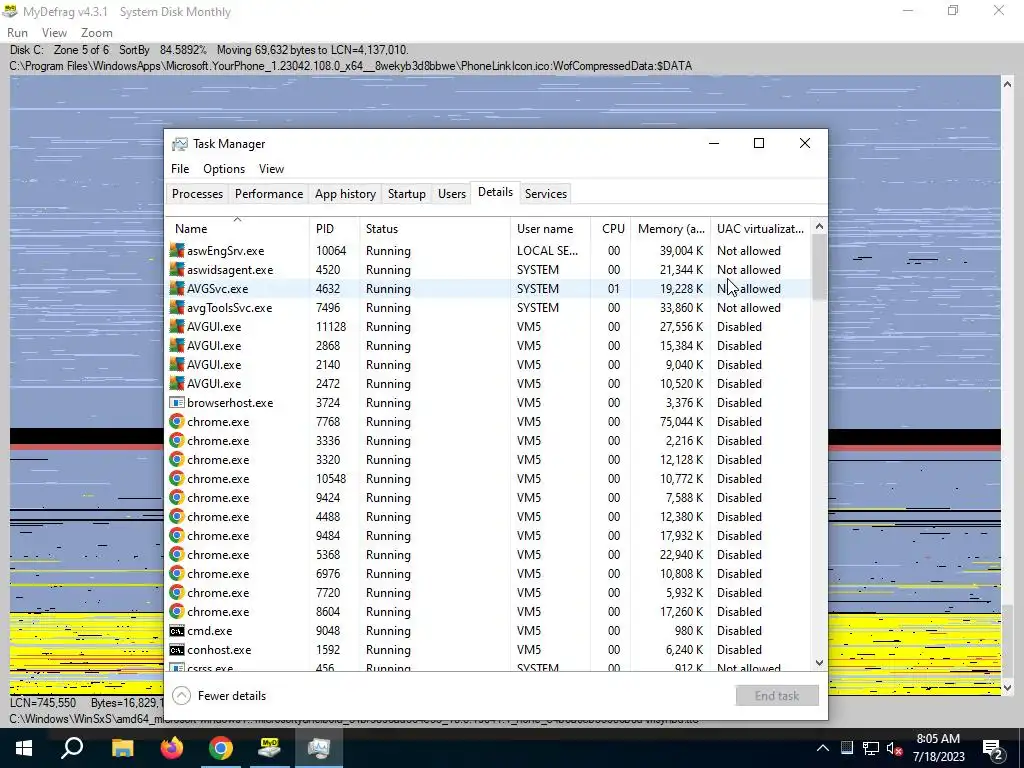Open the notification center icon
Image resolution: width=1024 pixels, height=768 pixels.
[993, 749]
